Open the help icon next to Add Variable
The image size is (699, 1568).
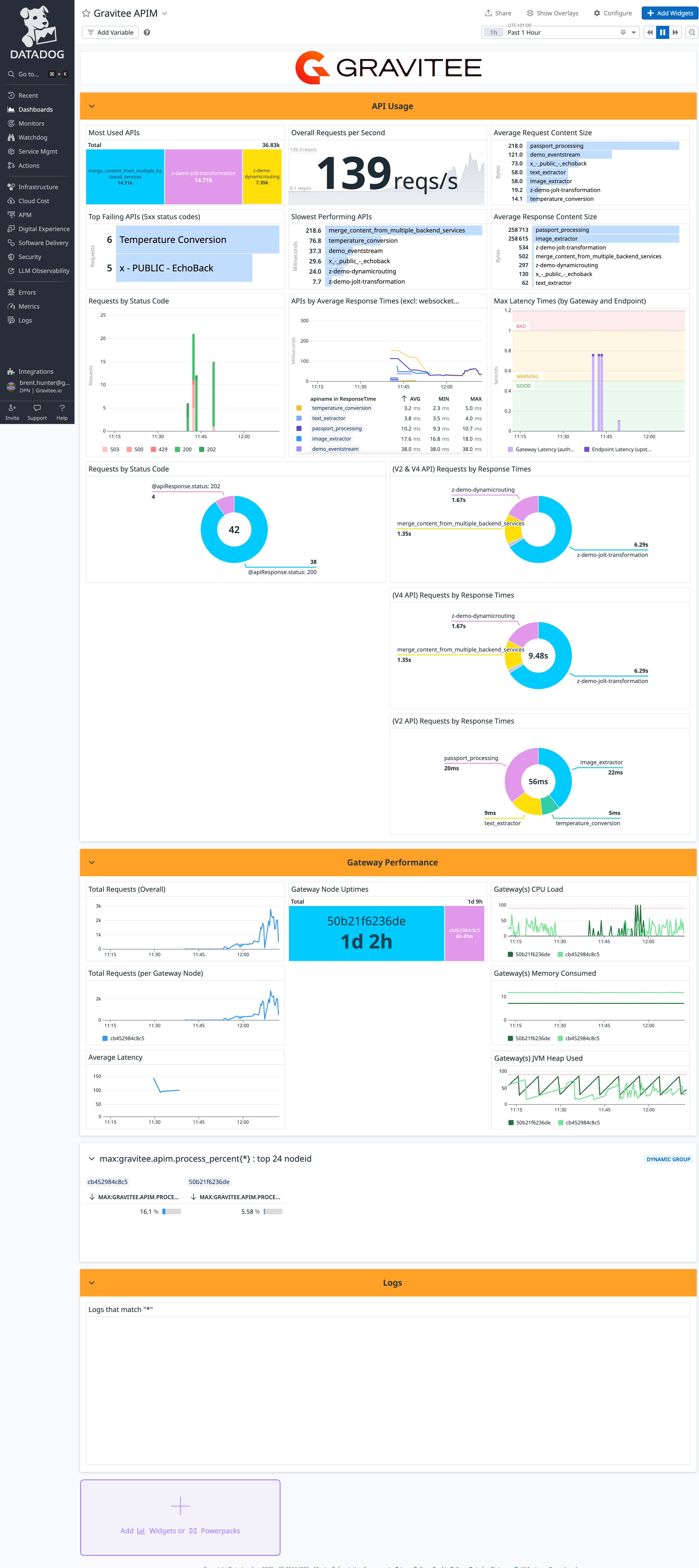point(147,33)
